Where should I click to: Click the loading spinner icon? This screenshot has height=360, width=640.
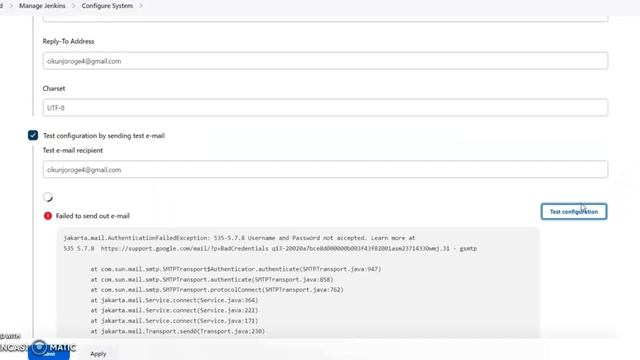click(48, 197)
